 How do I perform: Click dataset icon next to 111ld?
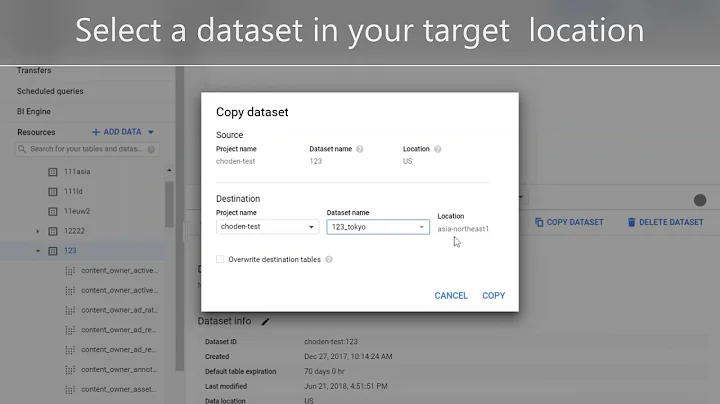coord(53,191)
